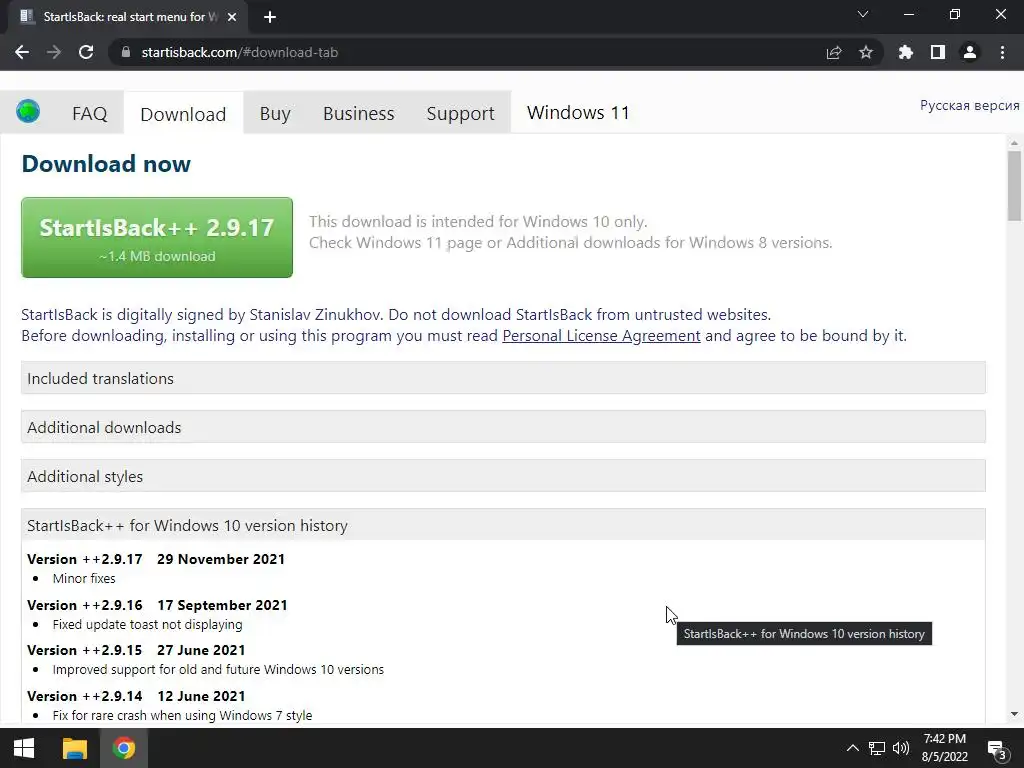Screen dimensions: 1024x768
Task: Click the network tray icon
Action: (x=877, y=748)
